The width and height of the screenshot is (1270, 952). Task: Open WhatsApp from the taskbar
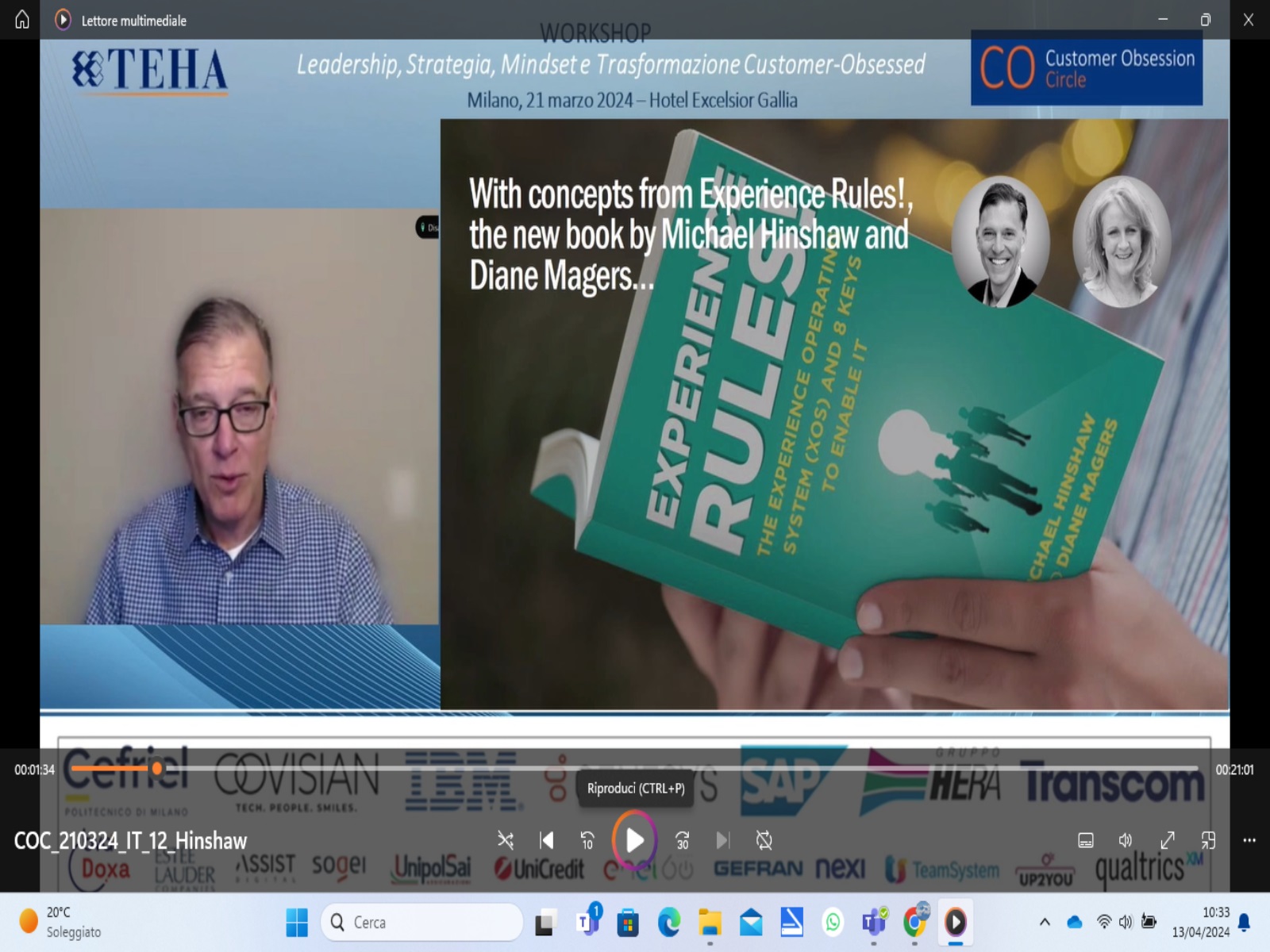point(833,923)
